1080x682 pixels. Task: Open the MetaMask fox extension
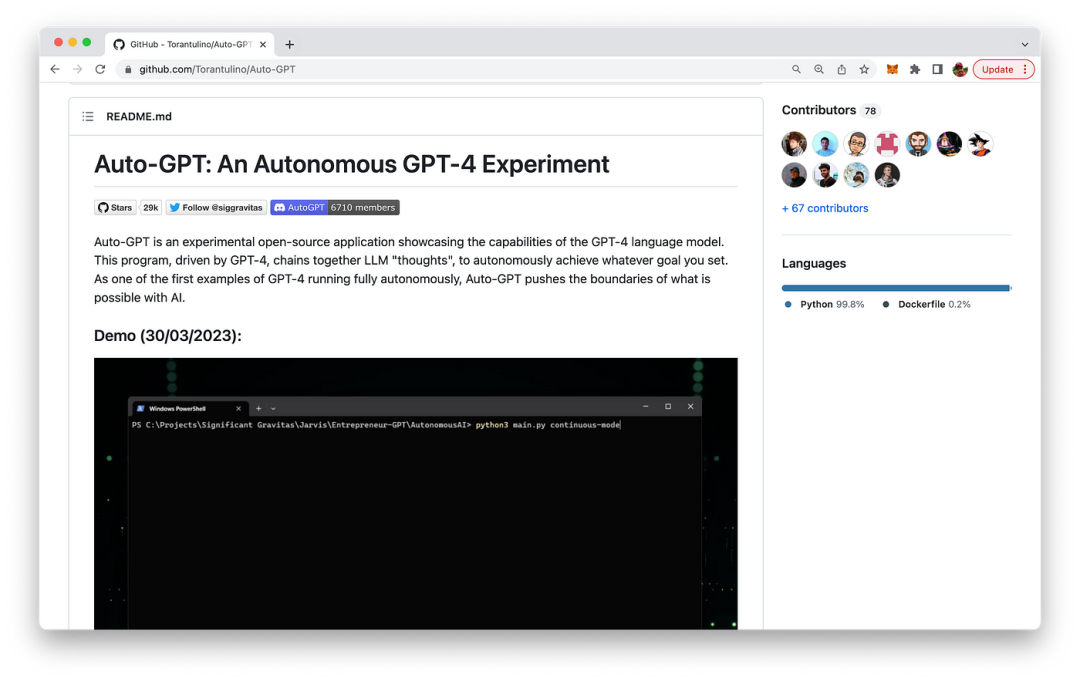tap(892, 70)
